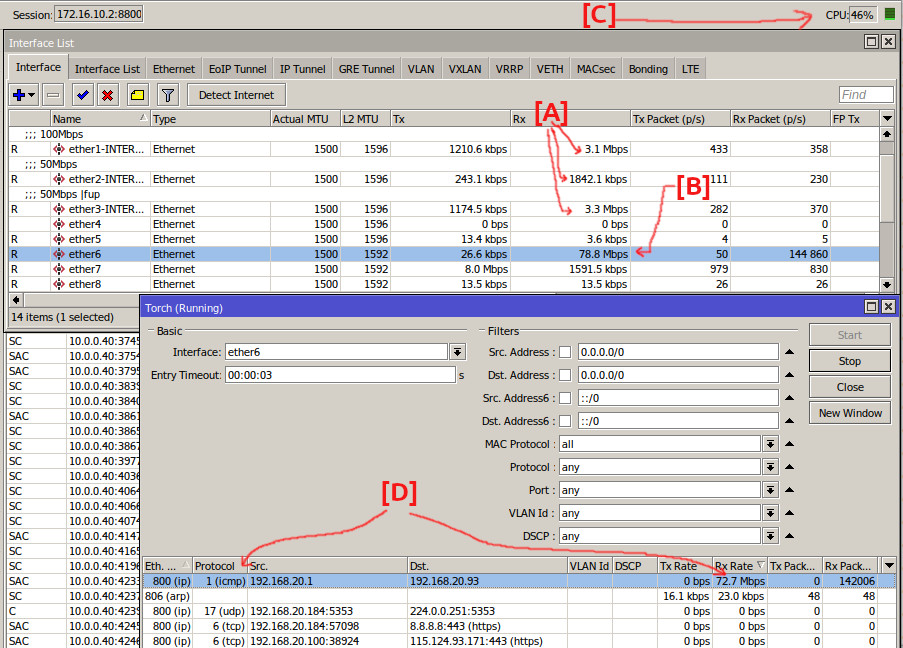Click the ether2-INTER interface icon

tap(59, 179)
